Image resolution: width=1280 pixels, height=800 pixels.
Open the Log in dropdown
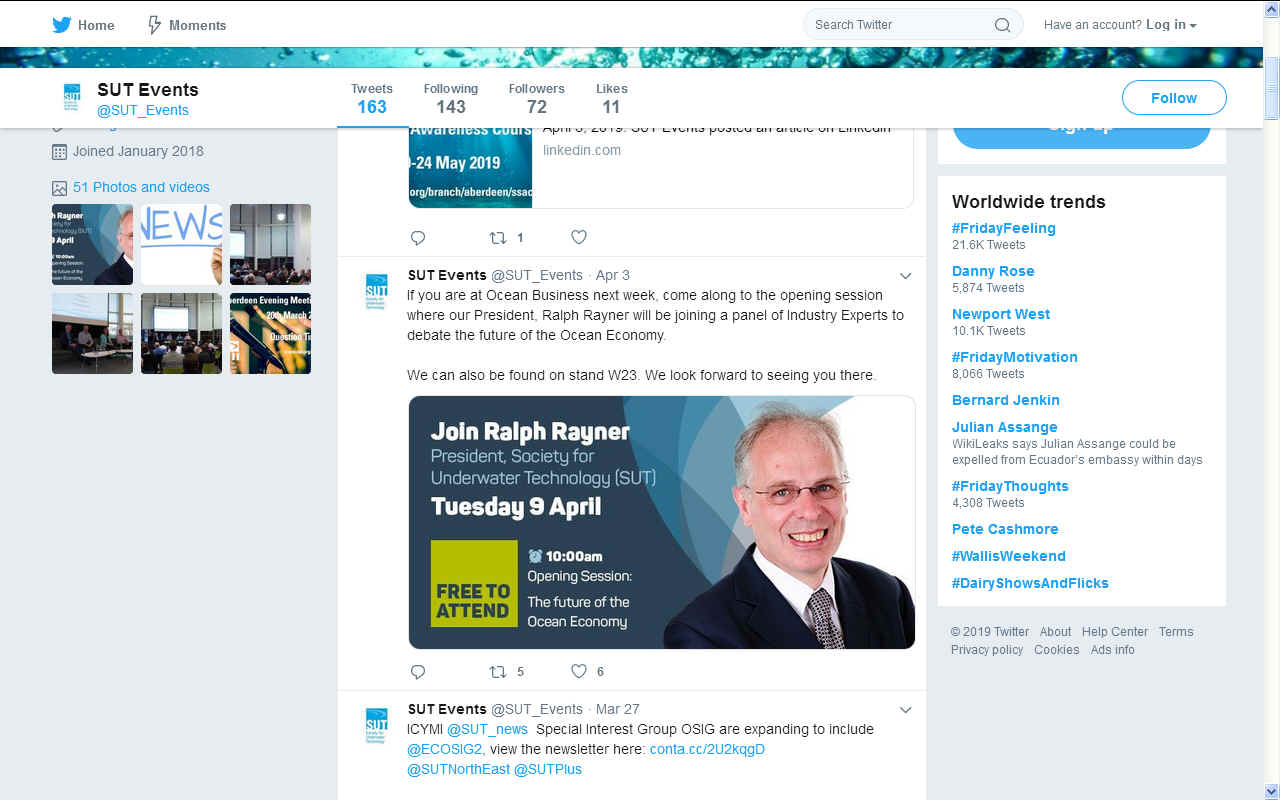(1171, 25)
